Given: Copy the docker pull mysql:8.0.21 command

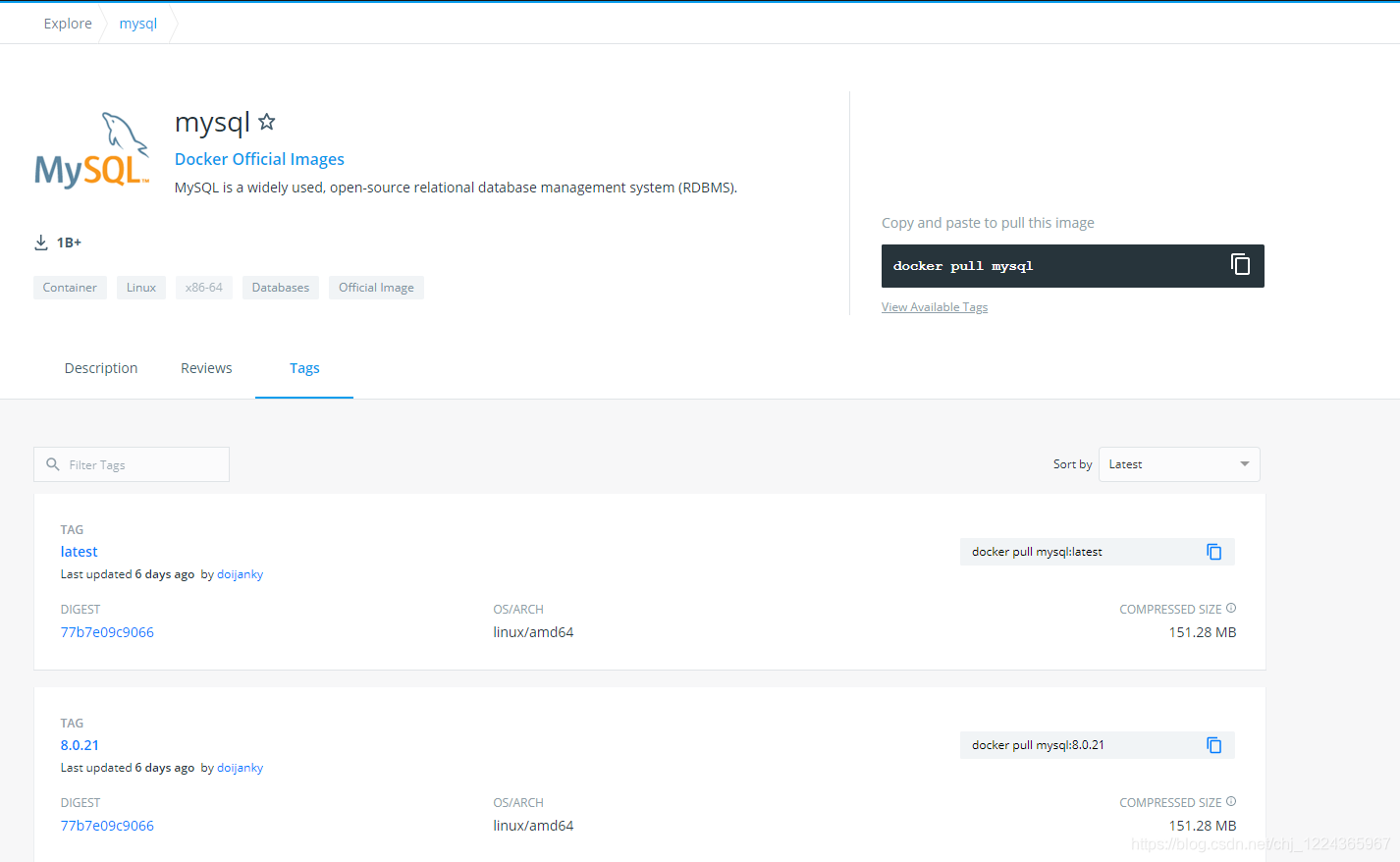Looking at the screenshot, I should (1214, 744).
